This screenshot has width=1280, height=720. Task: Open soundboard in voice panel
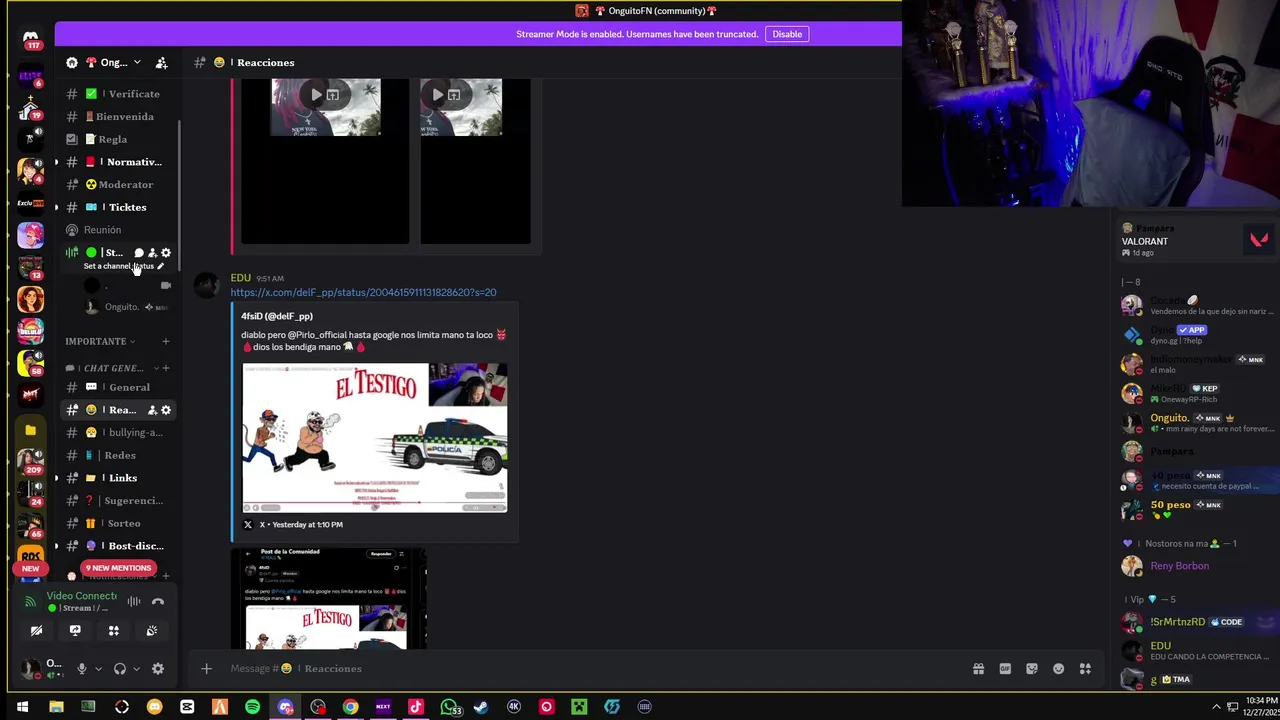pyautogui.click(x=152, y=631)
